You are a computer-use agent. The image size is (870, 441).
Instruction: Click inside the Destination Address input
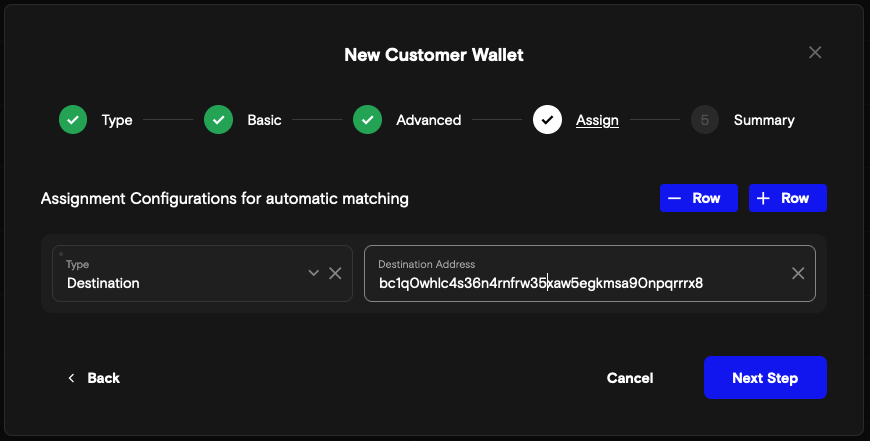pos(580,283)
